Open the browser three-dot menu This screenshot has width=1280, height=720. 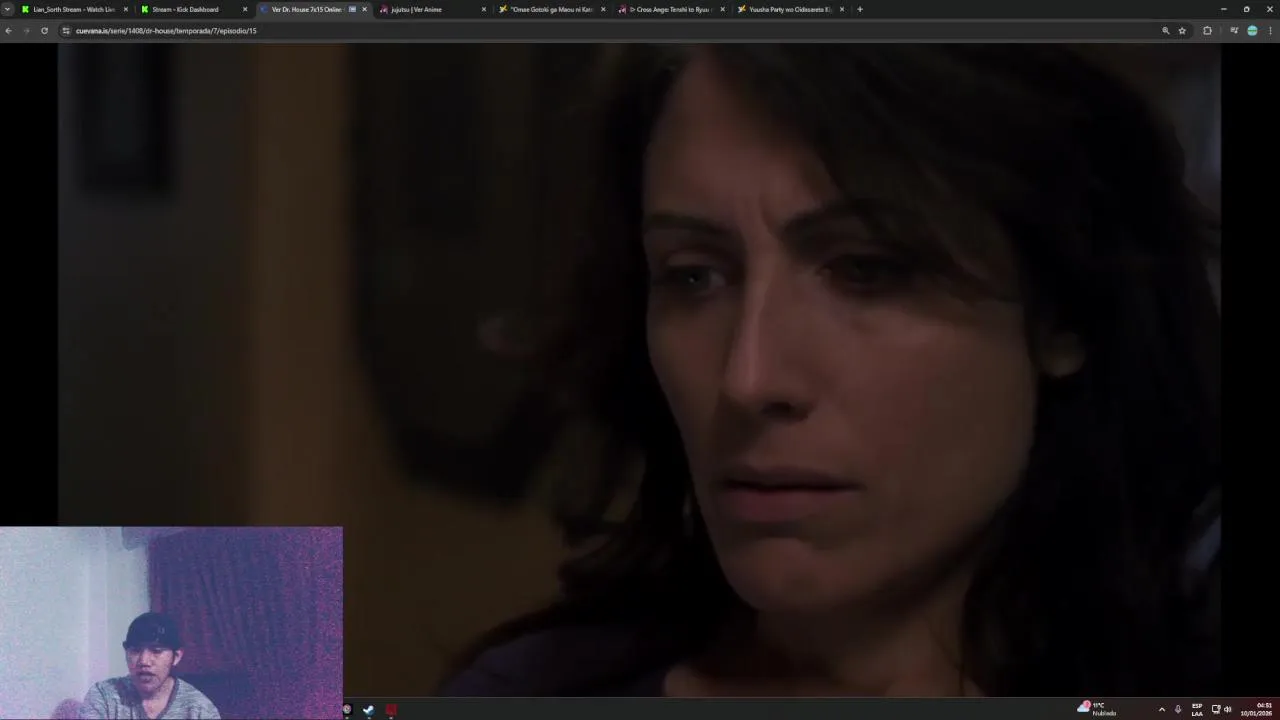(x=1270, y=31)
